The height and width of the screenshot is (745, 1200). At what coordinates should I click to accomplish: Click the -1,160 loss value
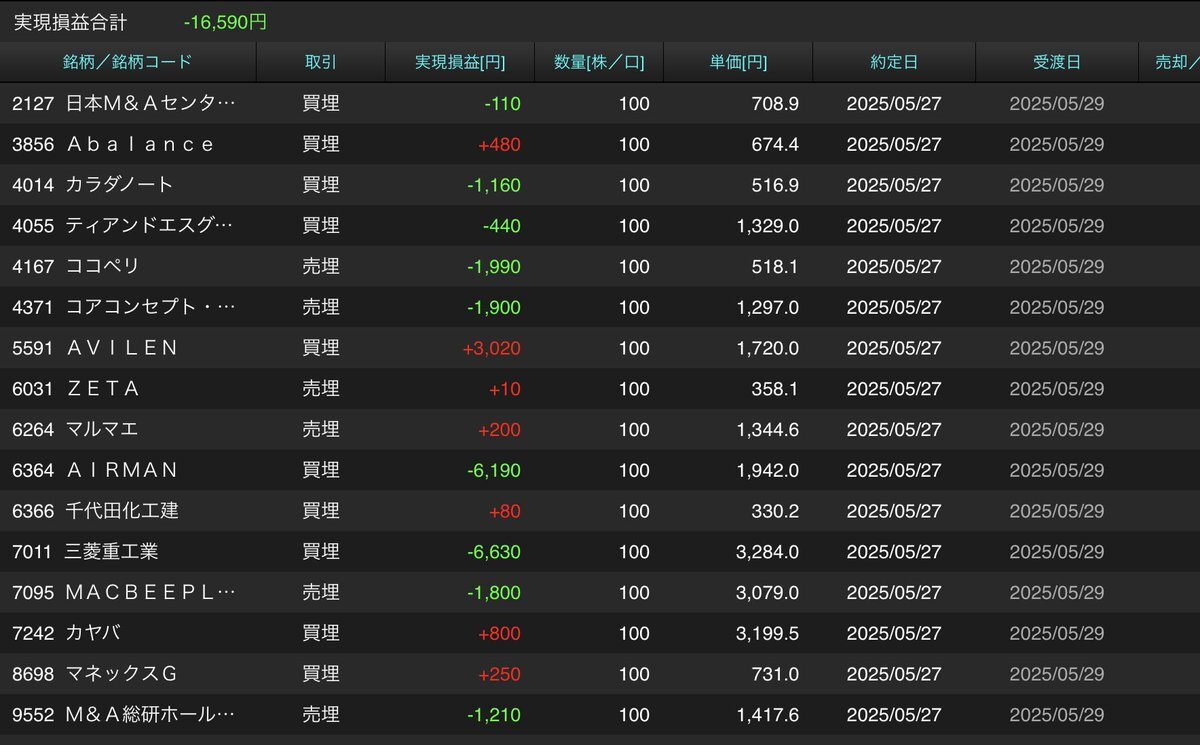(494, 185)
